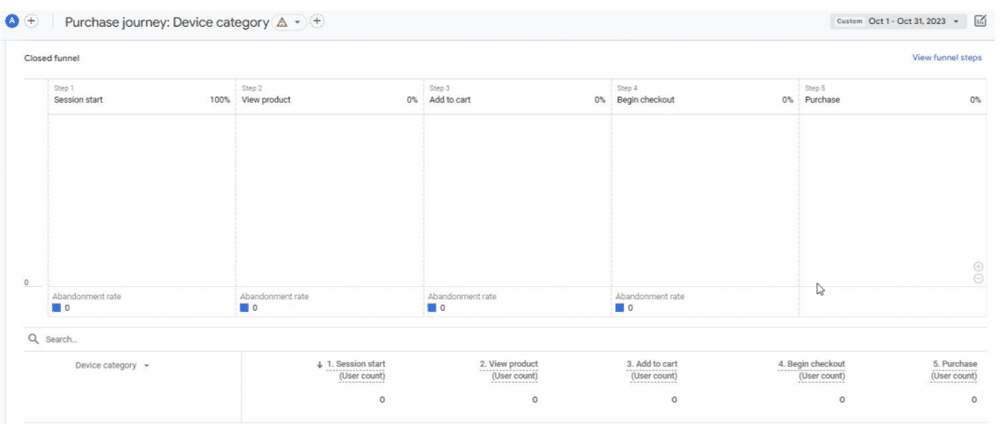Click the Step 3 Add to cart header
The width and height of the screenshot is (1000, 431).
(517, 96)
